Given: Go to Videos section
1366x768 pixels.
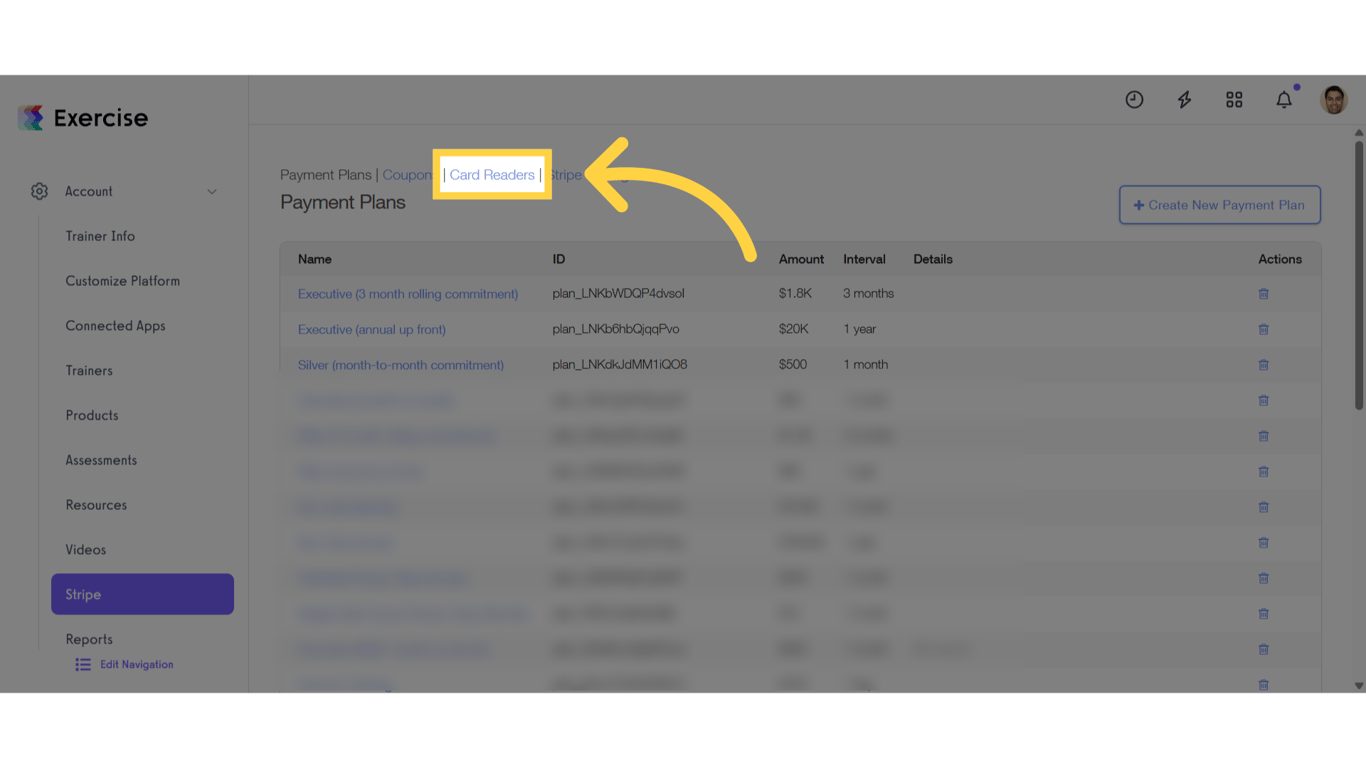Looking at the screenshot, I should (x=85, y=550).
